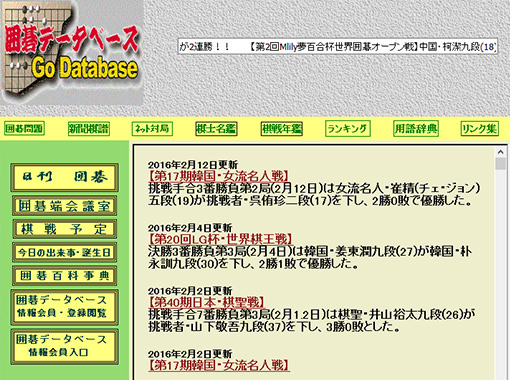Image resolution: width=510 pixels, height=380 pixels.
Task: Click the scrollbar up arrow in news frame
Action: pyautogui.click(x=500, y=152)
